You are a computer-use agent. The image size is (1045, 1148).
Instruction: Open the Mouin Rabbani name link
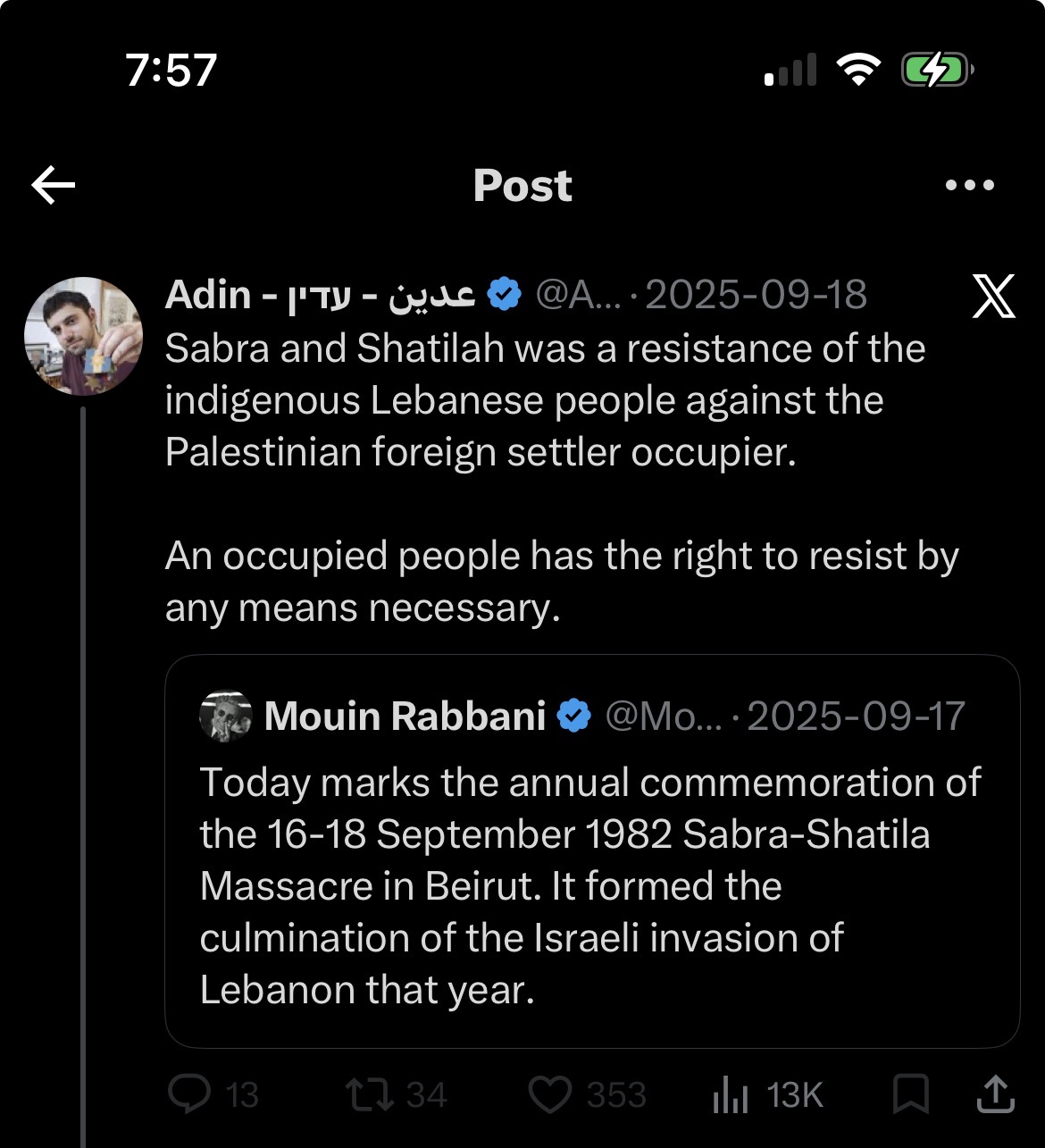pyautogui.click(x=405, y=716)
